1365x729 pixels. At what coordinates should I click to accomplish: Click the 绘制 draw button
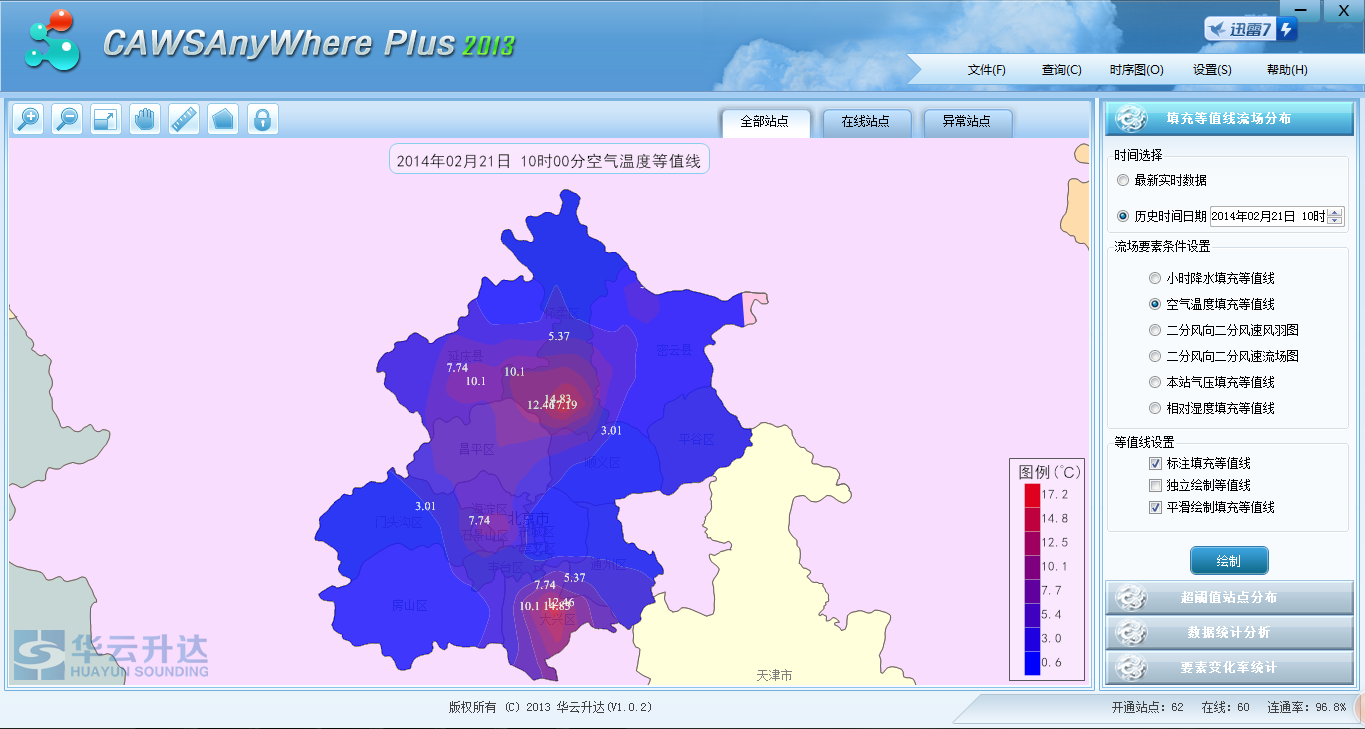pos(1229,561)
